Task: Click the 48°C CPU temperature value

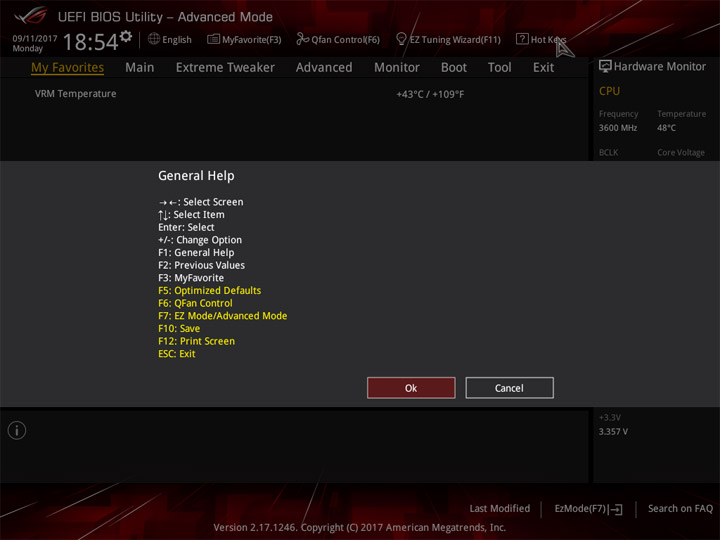Action: pyautogui.click(x=666, y=128)
